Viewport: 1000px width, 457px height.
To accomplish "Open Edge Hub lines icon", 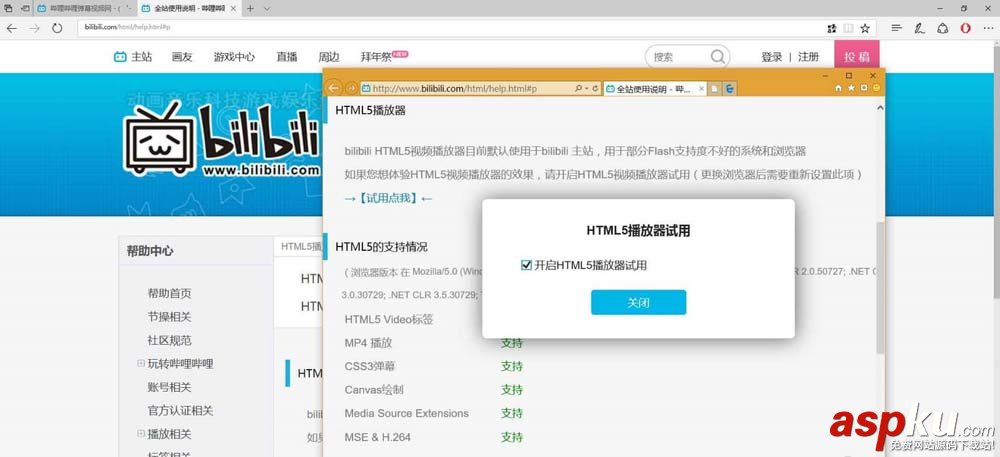I will tap(897, 28).
